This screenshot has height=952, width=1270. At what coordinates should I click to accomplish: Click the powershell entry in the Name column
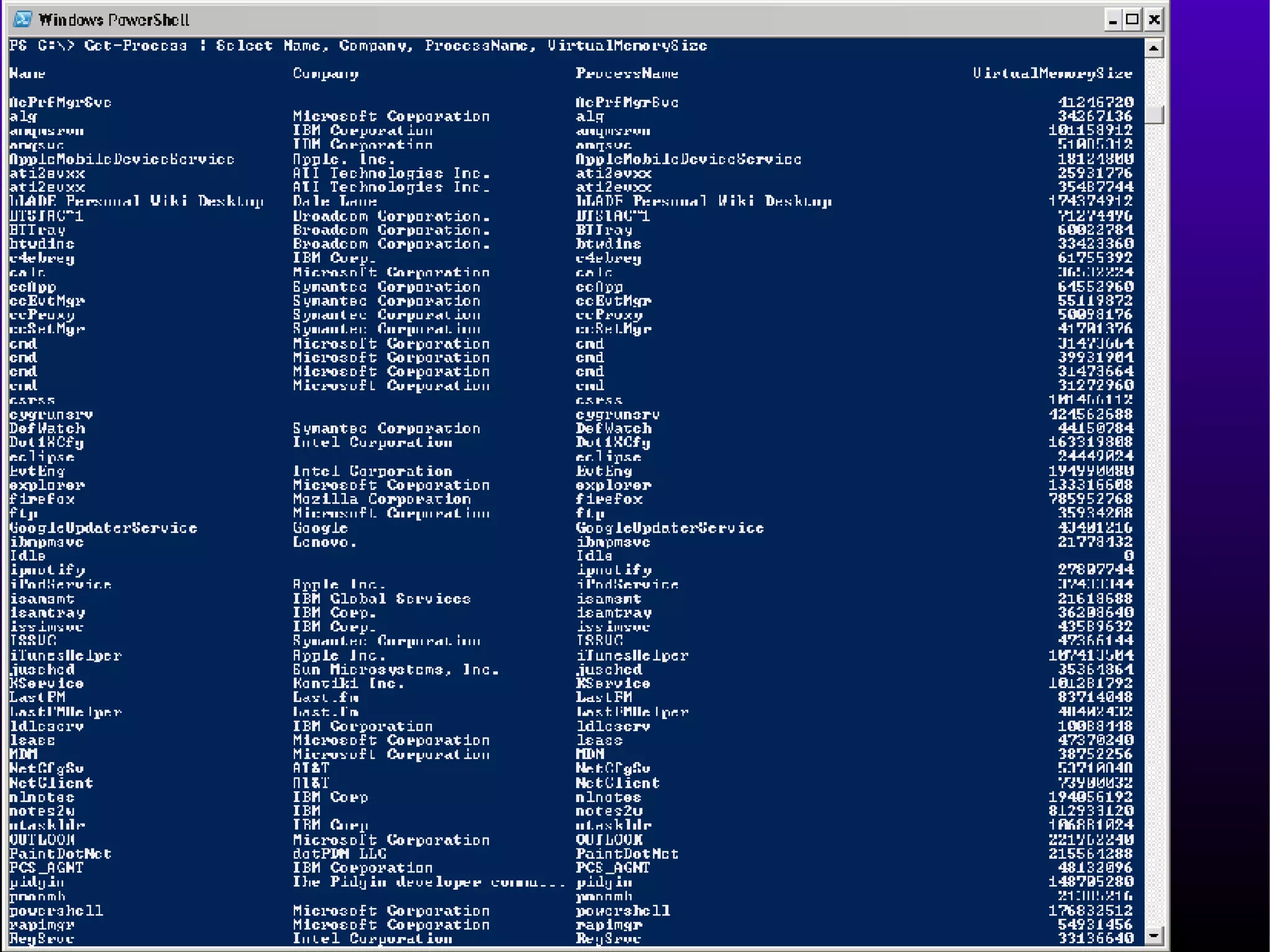56,911
